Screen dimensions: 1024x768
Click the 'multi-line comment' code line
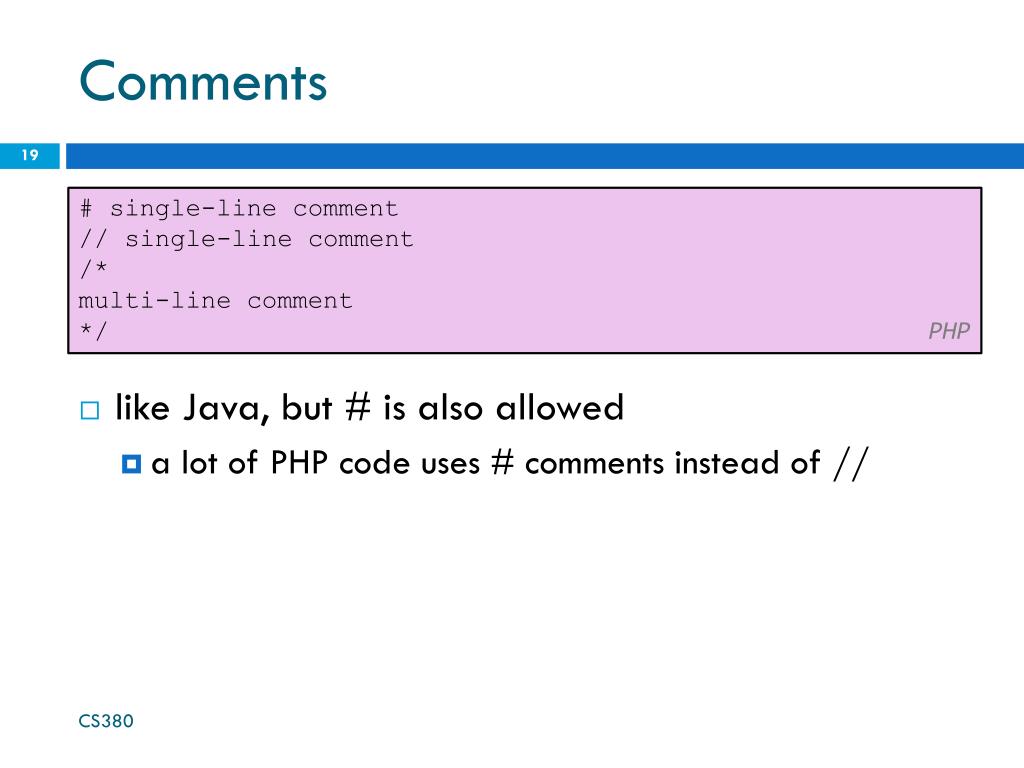(216, 300)
